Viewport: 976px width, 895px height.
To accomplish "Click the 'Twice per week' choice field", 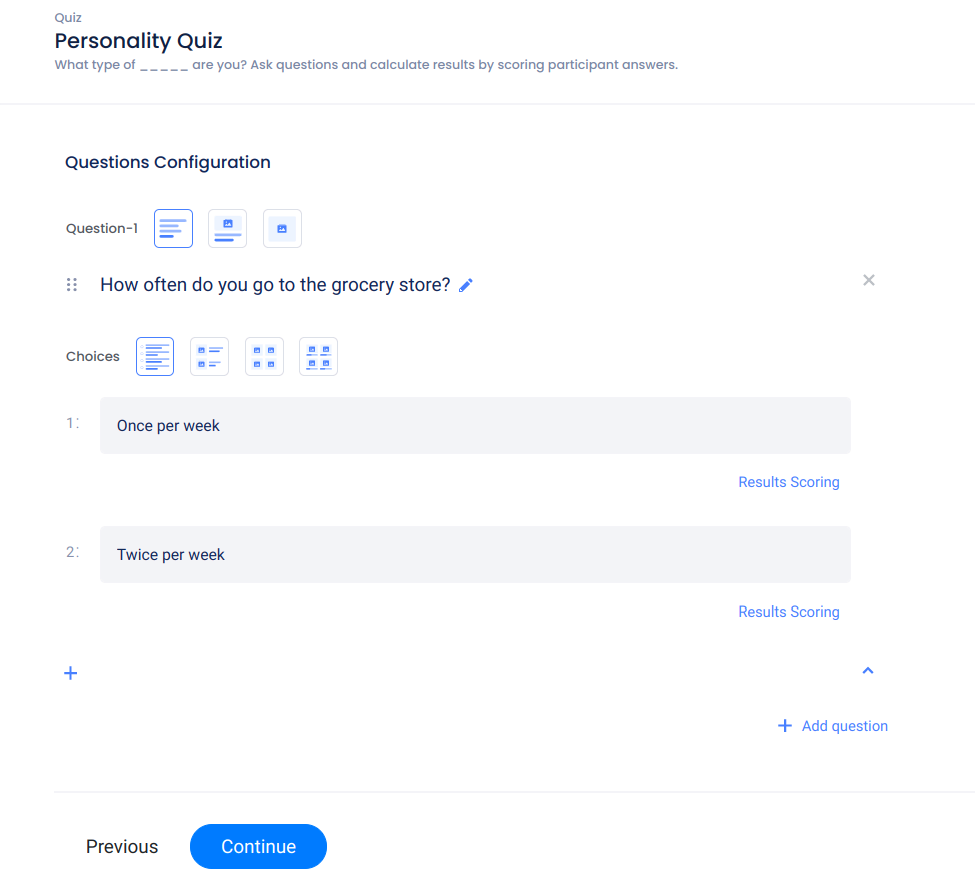I will tap(475, 554).
